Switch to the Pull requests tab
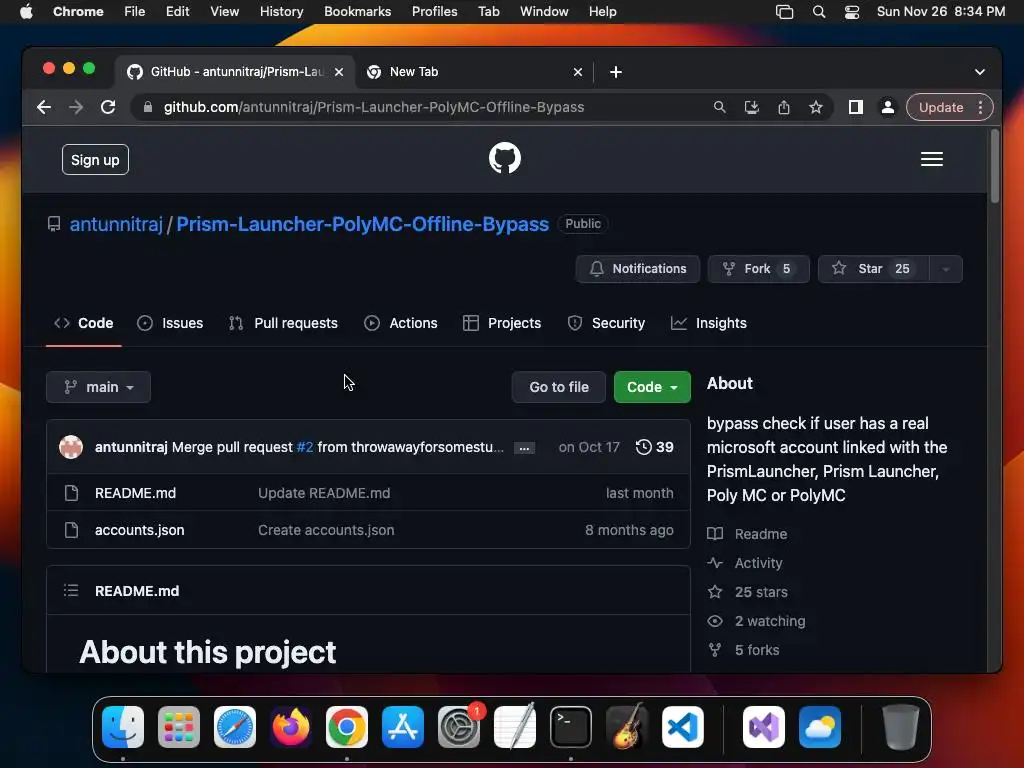 [x=283, y=323]
